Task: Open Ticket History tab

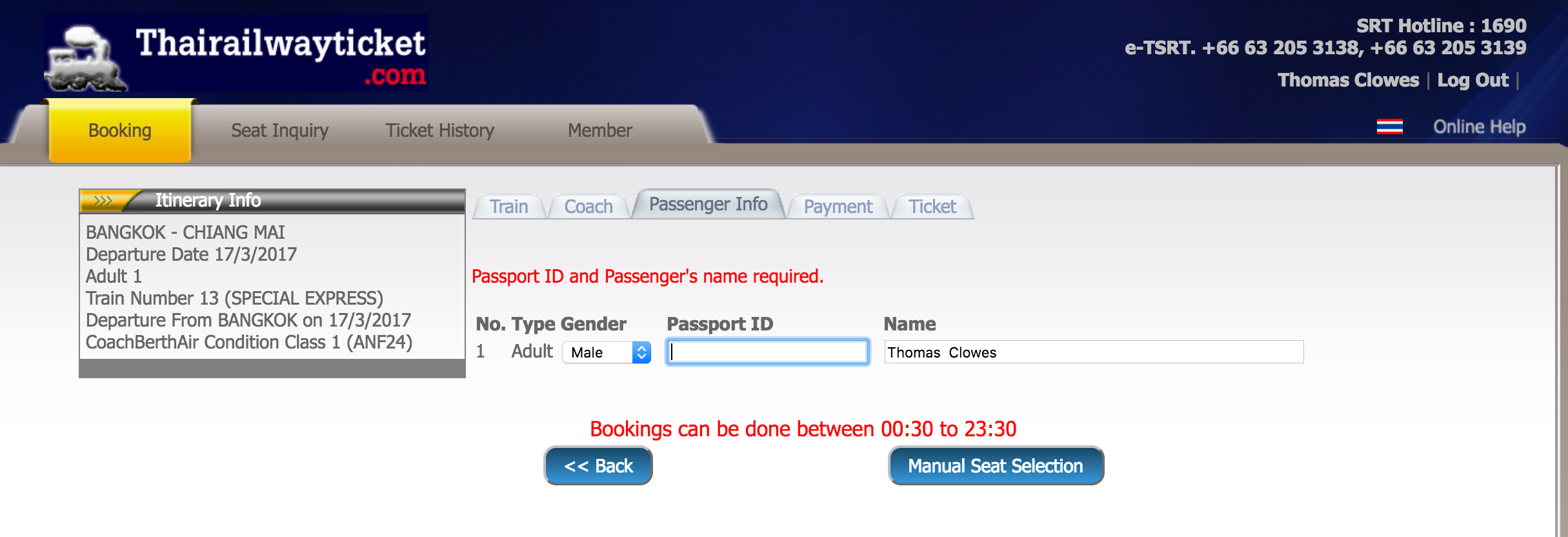Action: [440, 130]
